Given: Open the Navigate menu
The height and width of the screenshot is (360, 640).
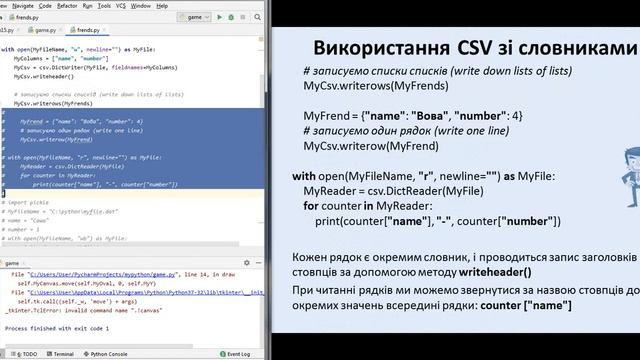Looking at the screenshot, I should 23,6.
